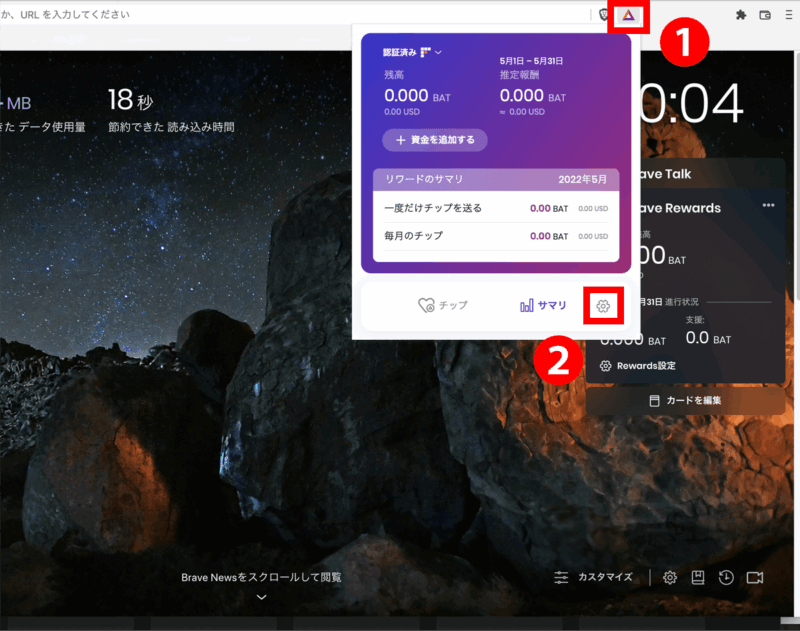Click the URL address bar field
Screen dimensions: 800x631
point(300,15)
